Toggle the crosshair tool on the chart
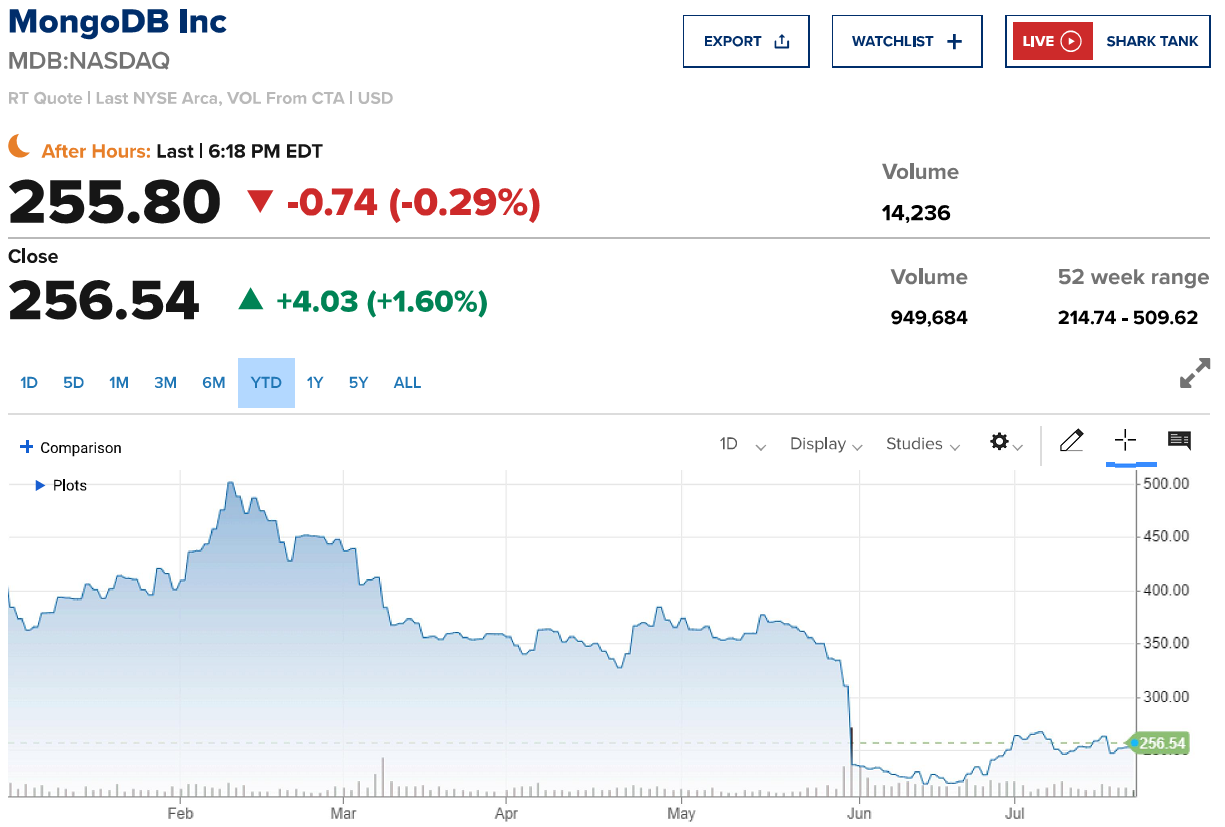Screen dimensions: 1225x827 pos(1126,441)
